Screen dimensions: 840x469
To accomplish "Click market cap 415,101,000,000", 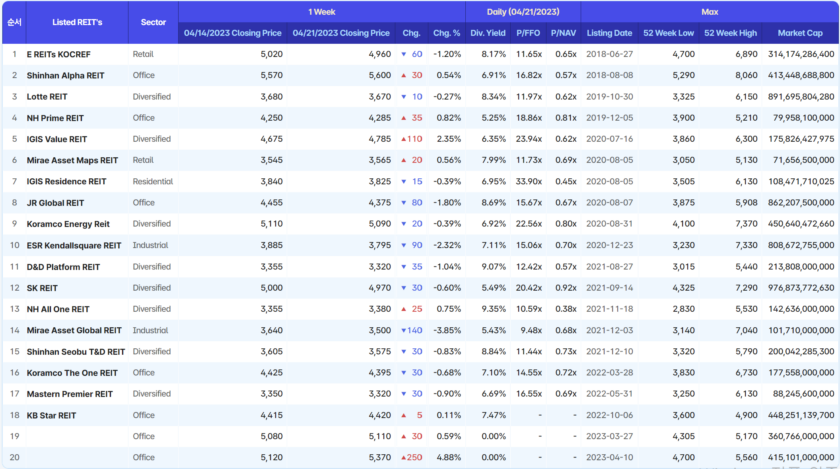I will [801, 457].
